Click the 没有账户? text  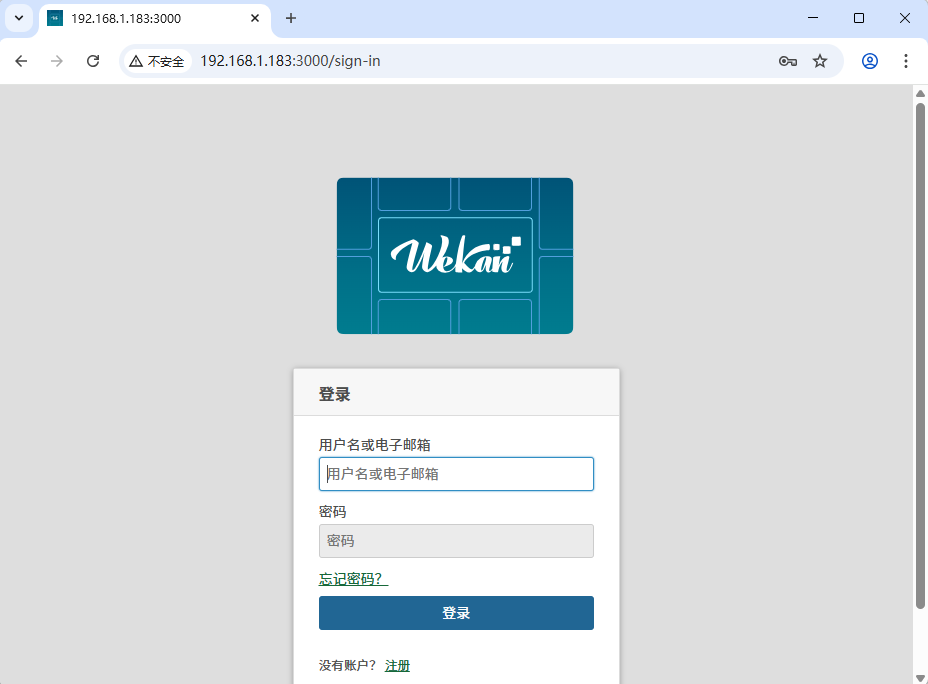[347, 666]
